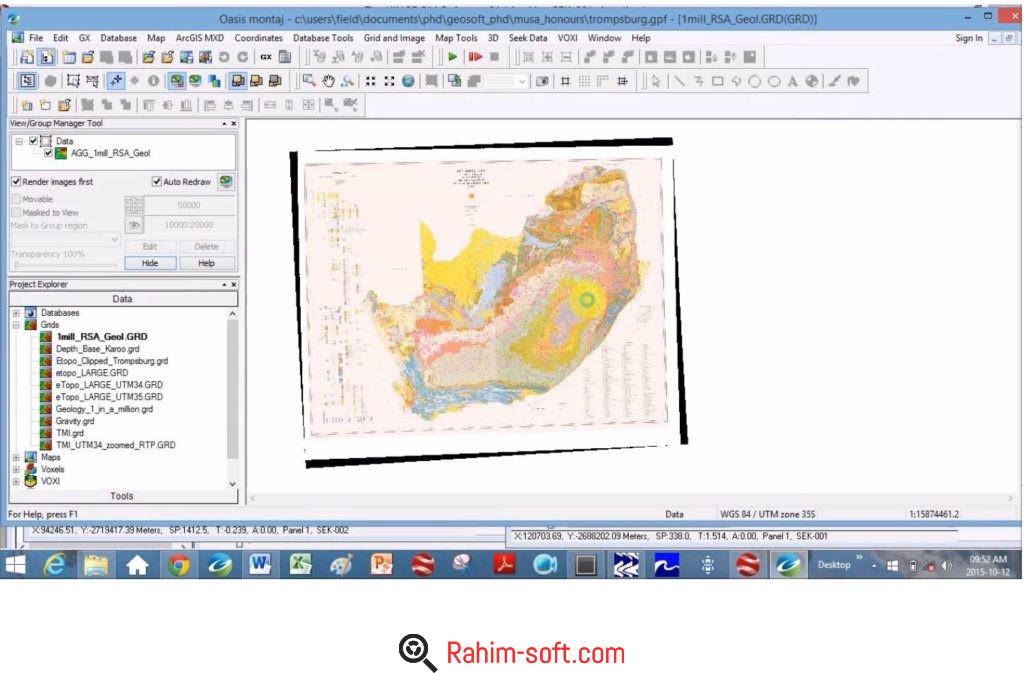This screenshot has height=673, width=1024.
Task: Select the TMI_UTM34_zoomed_RTP.GRD grid
Action: click(x=116, y=445)
